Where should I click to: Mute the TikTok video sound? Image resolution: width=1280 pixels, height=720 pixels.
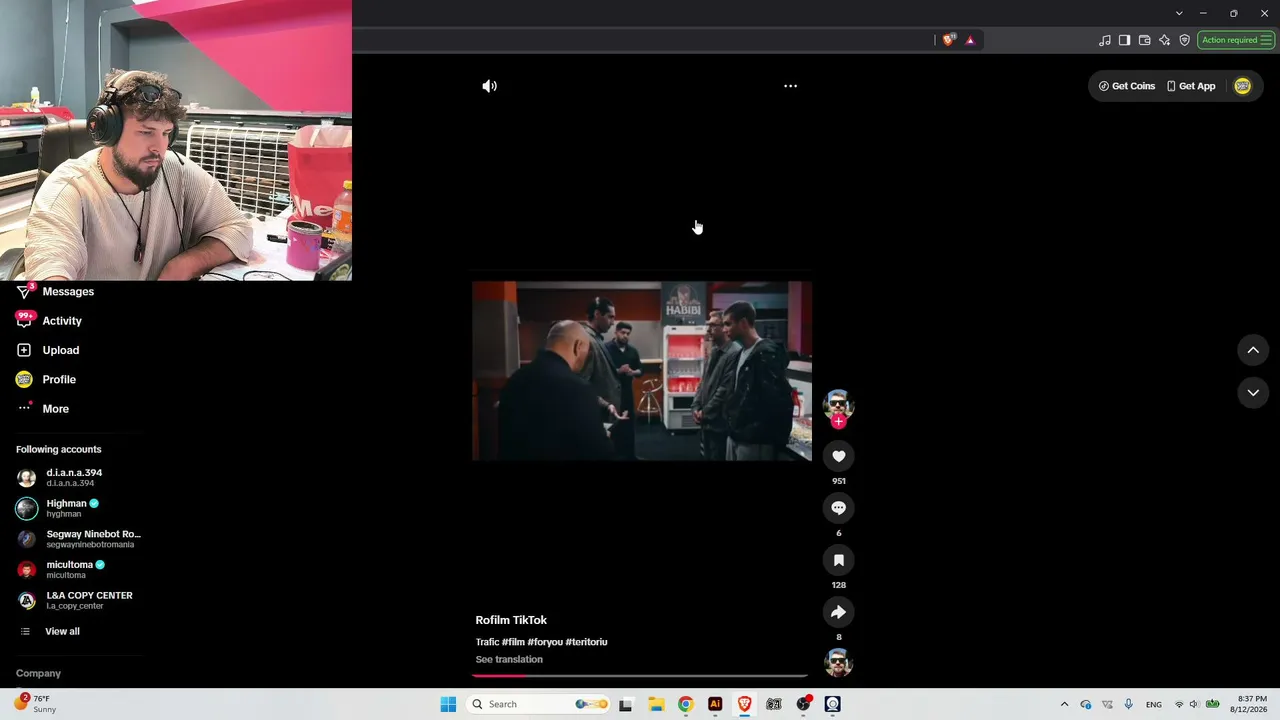pyautogui.click(x=489, y=86)
